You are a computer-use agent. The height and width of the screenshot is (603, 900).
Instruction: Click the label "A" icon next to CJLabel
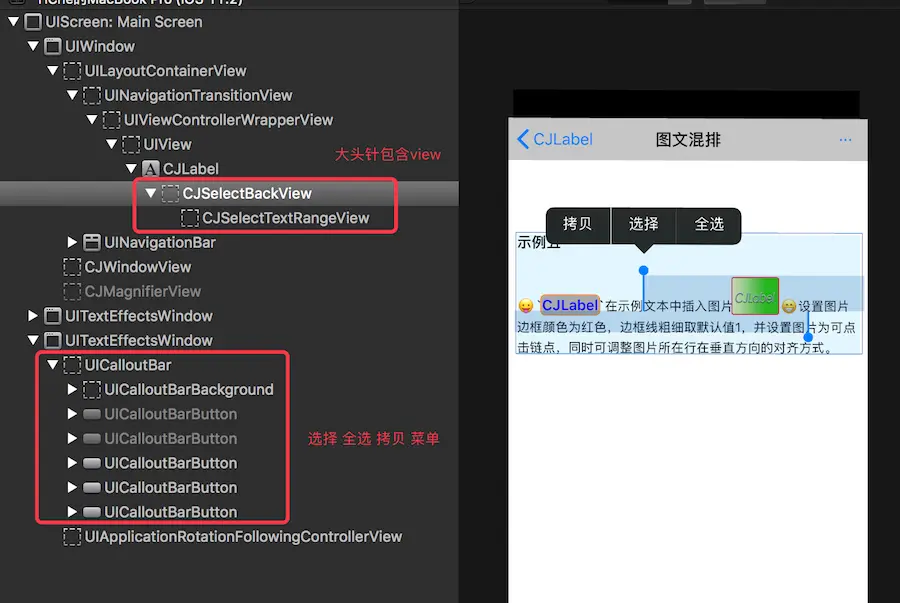pos(150,169)
